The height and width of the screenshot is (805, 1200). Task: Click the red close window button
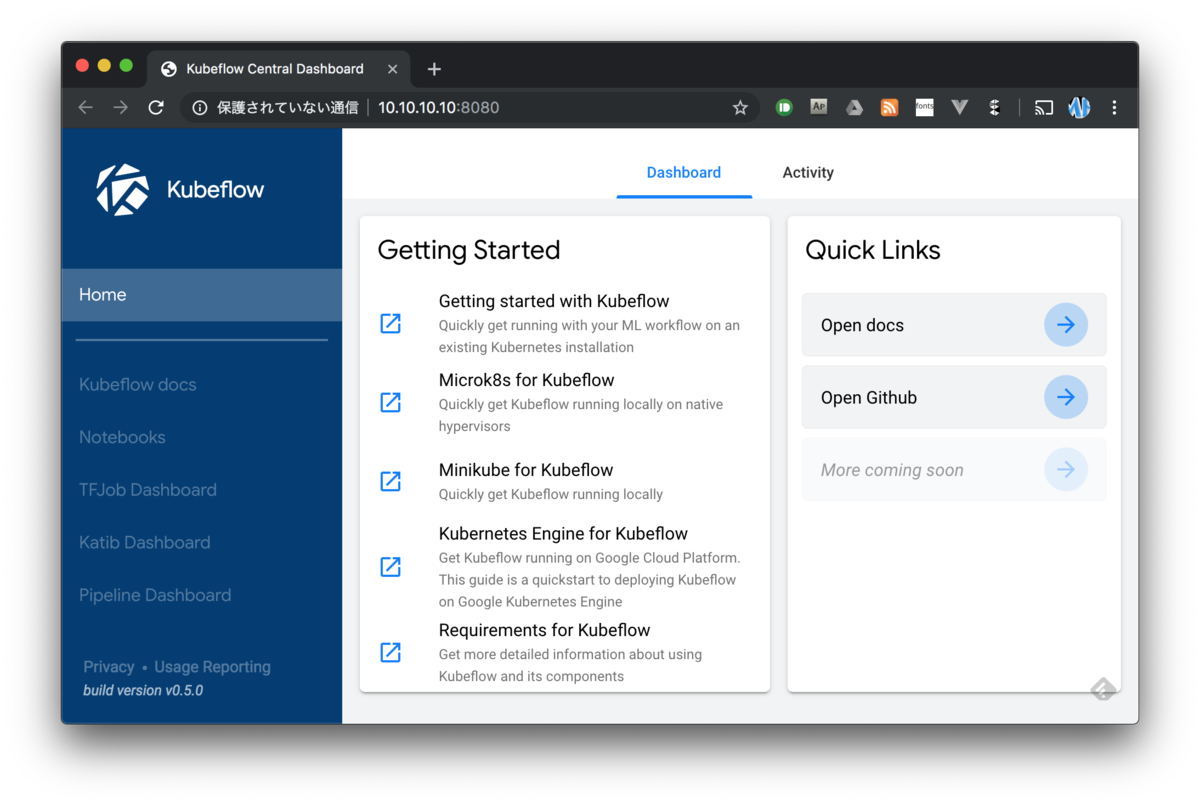coord(82,66)
